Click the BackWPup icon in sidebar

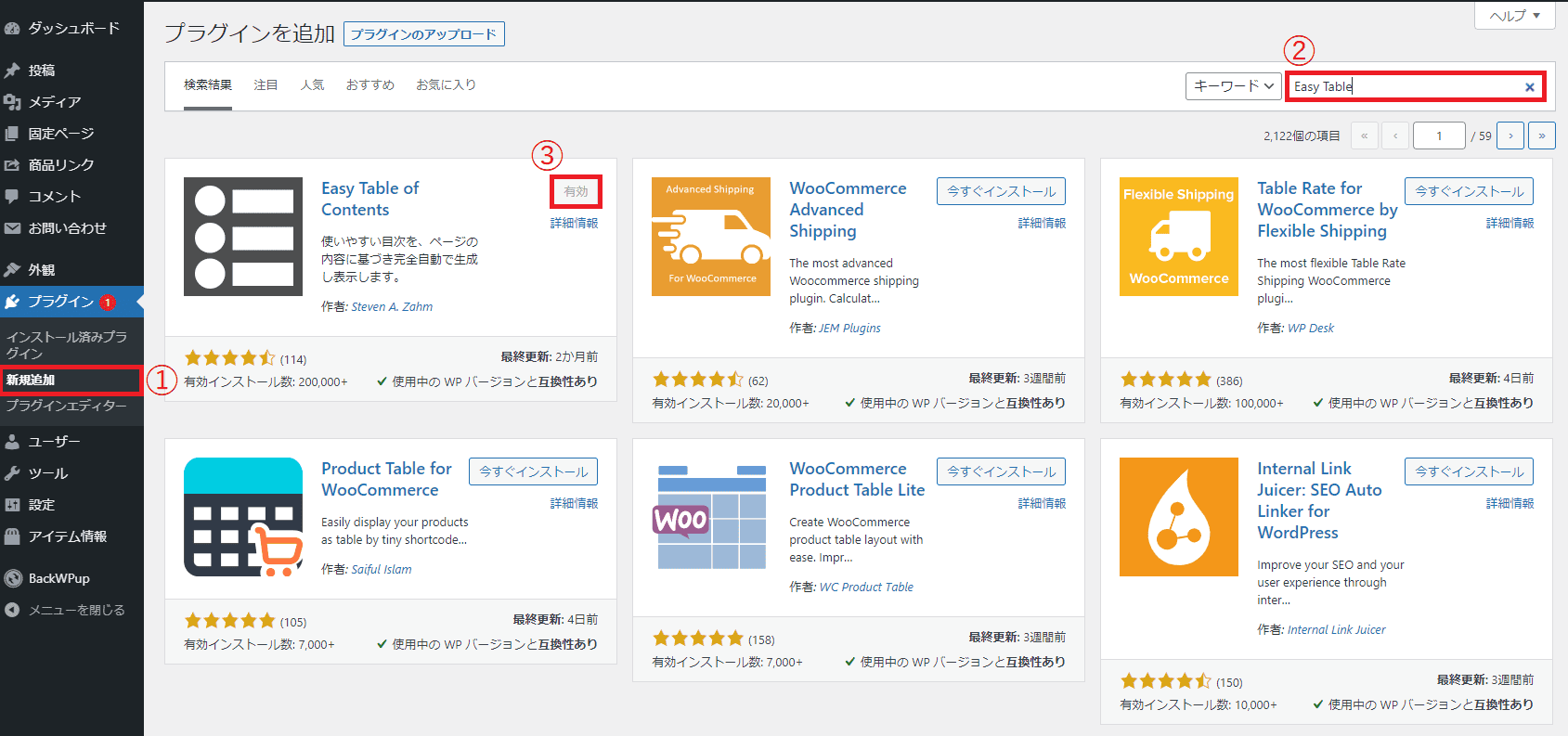13,578
